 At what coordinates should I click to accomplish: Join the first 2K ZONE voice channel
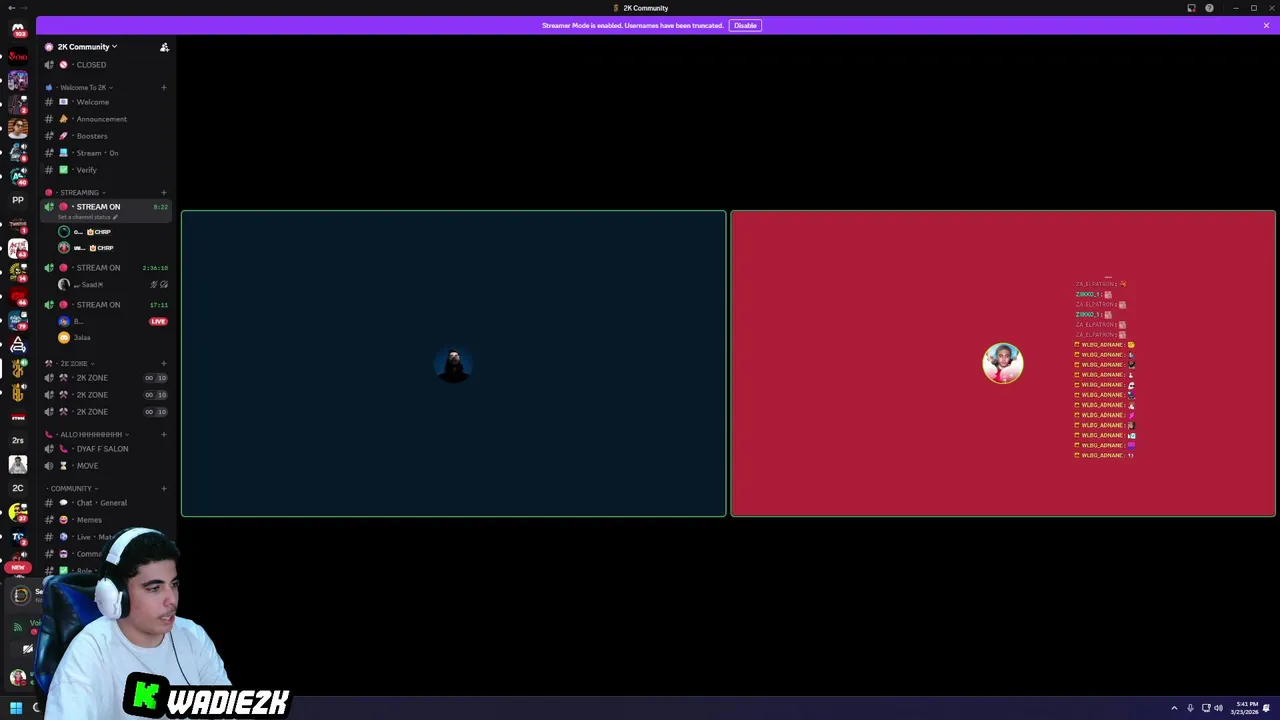(x=105, y=378)
